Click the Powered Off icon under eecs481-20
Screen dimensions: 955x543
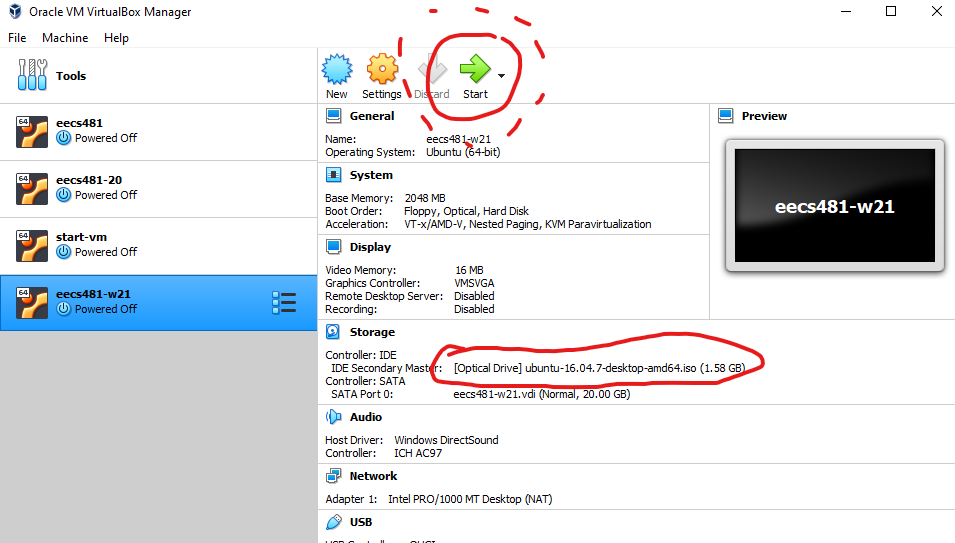click(63, 195)
